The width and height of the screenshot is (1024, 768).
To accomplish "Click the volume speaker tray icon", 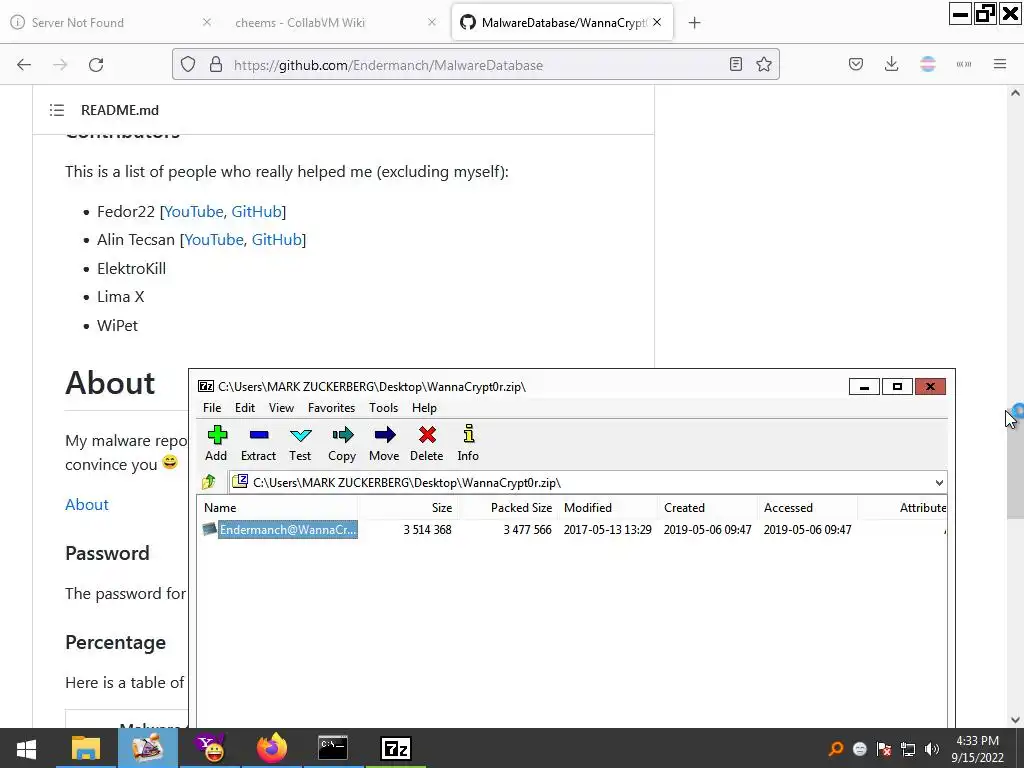I will (x=932, y=749).
